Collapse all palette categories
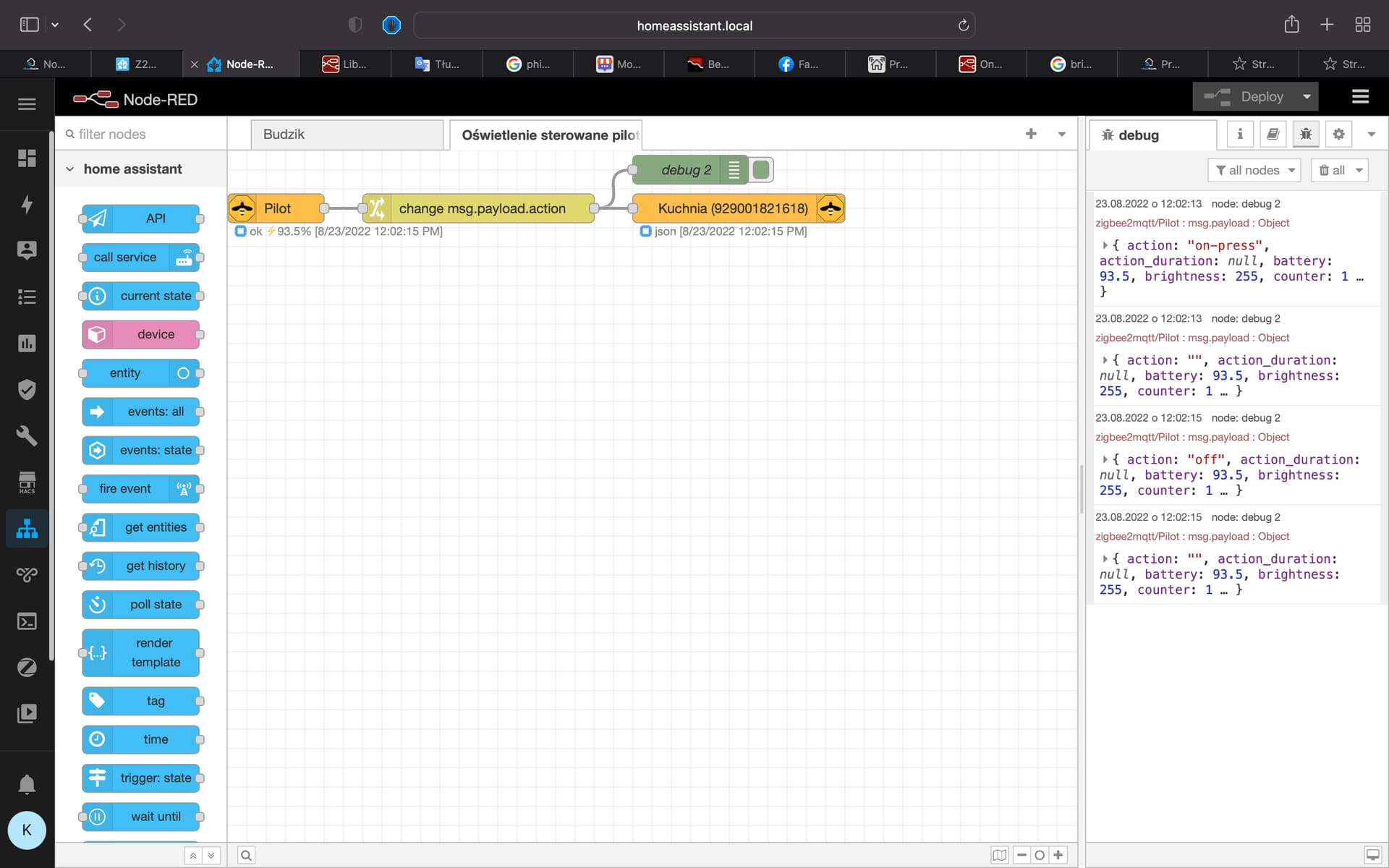Screen dimensions: 1389x868 tap(193, 855)
